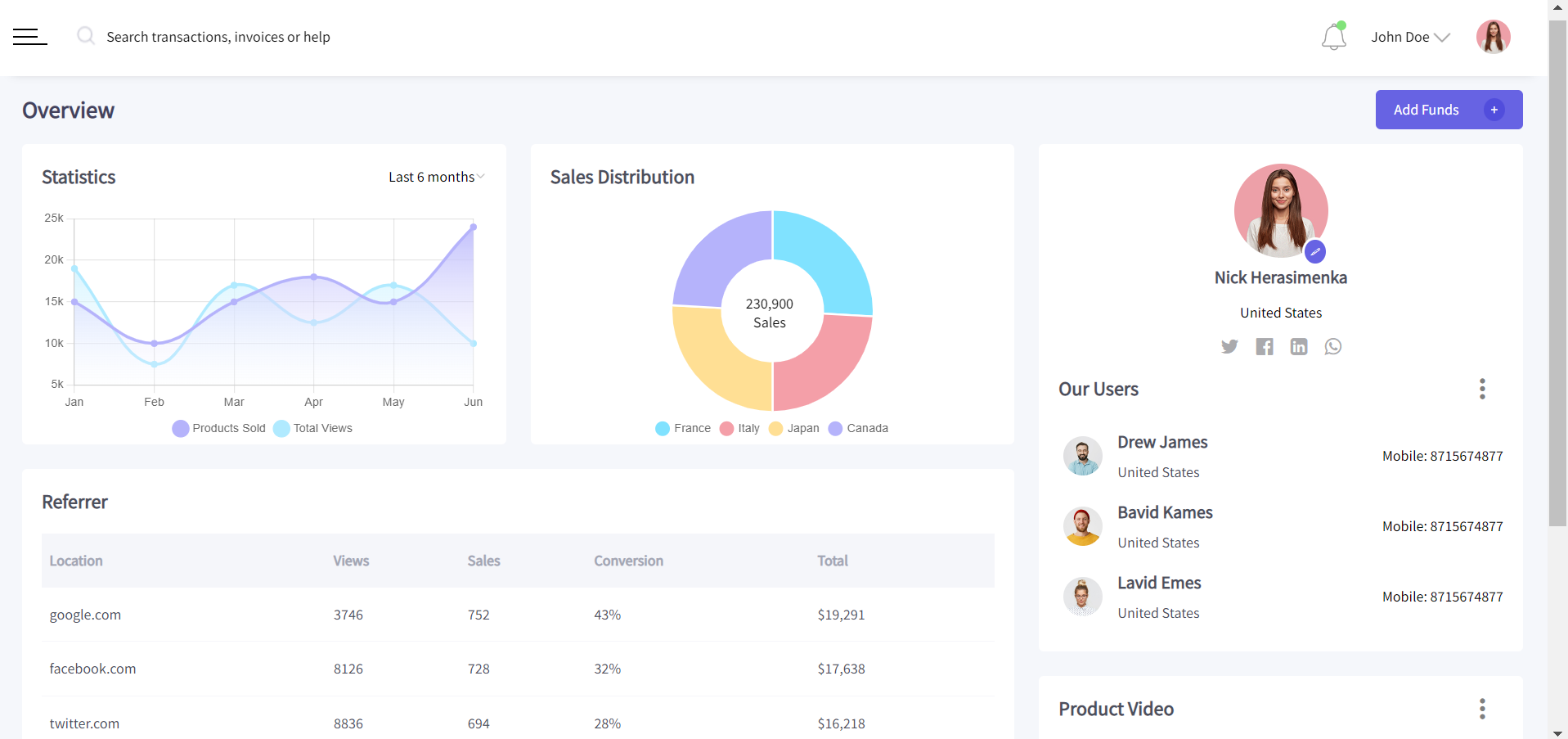Open the Our Users options menu
Screen dimensions: 1568x739
(x=1481, y=389)
